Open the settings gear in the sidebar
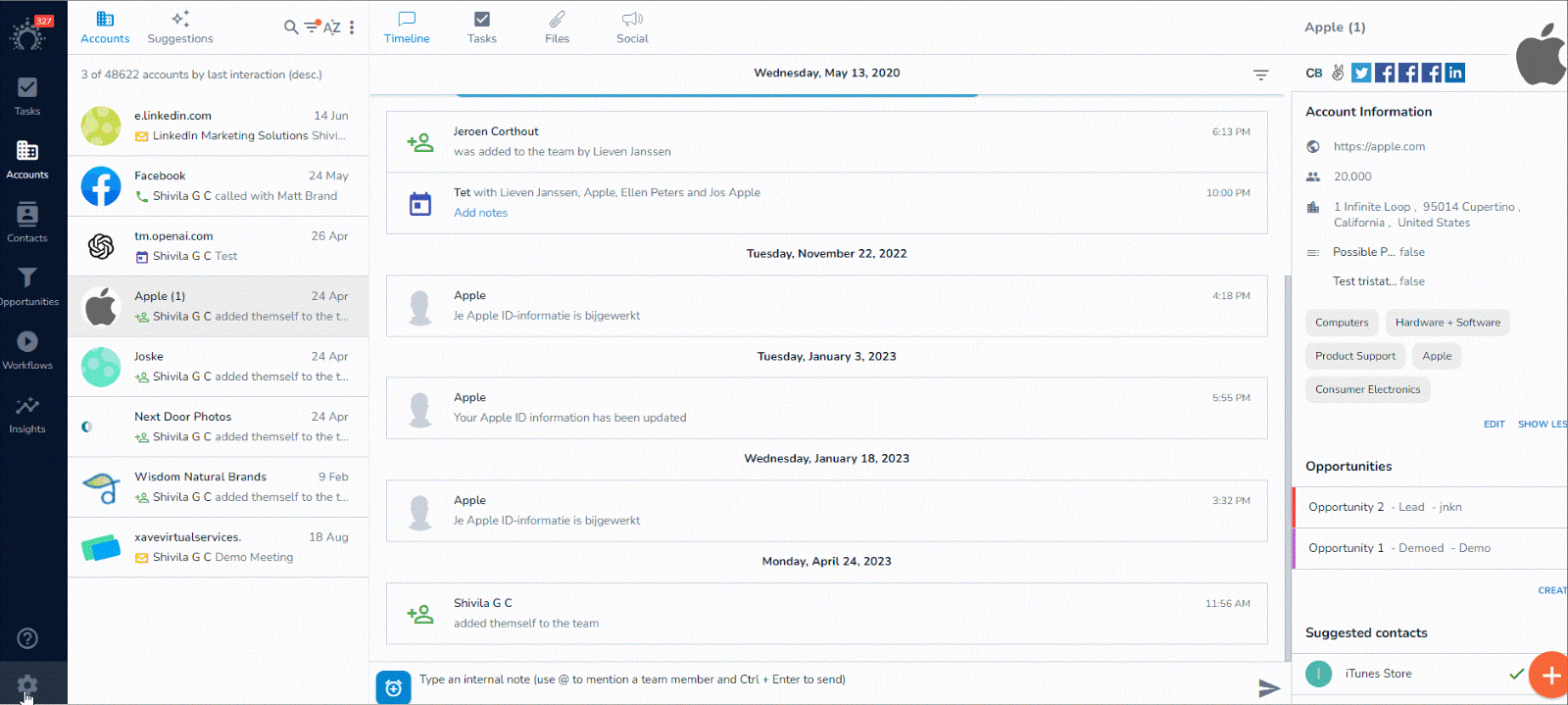This screenshot has height=705, width=1568. (x=27, y=684)
